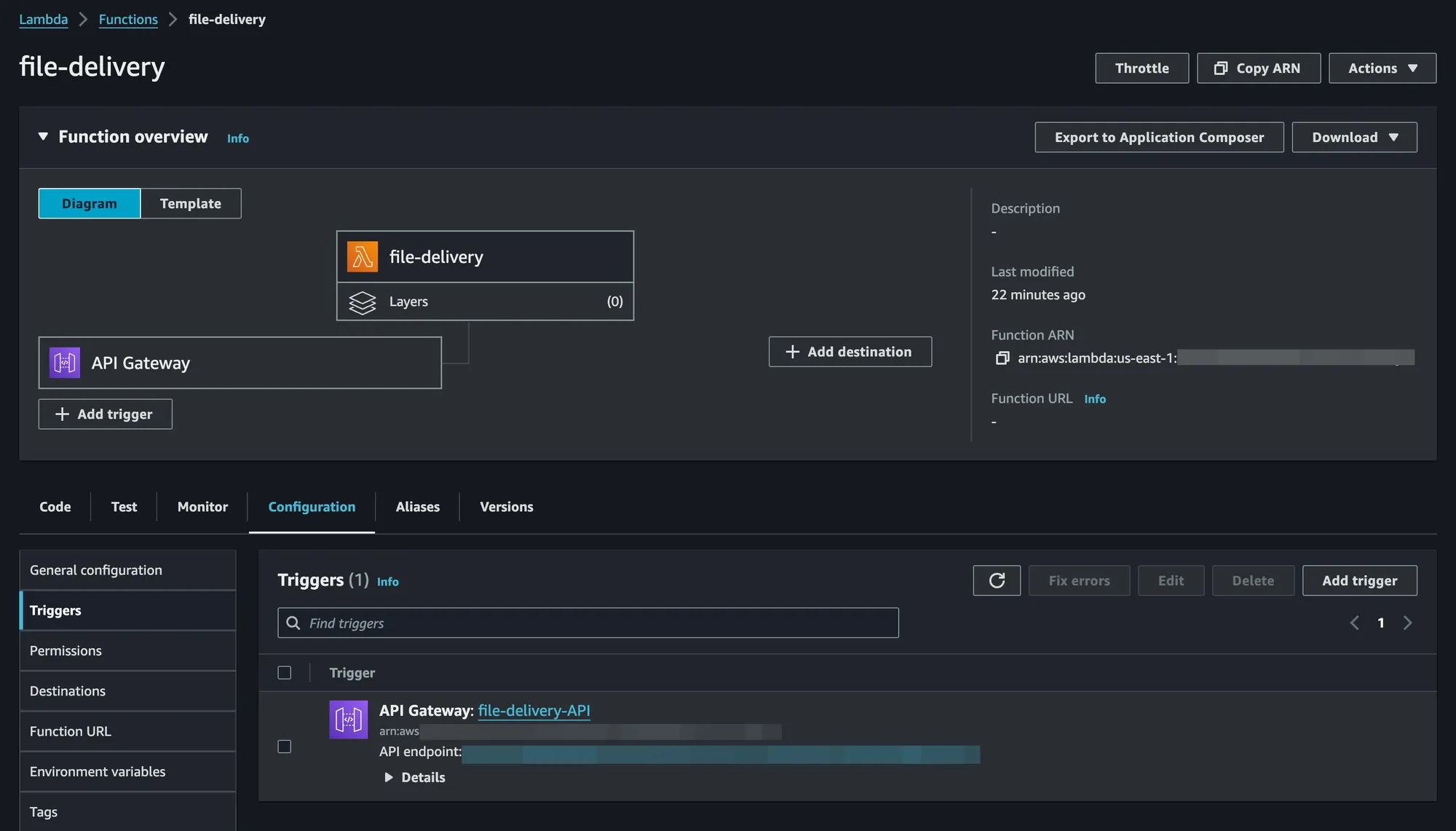Click the Edit trigger button

1171,580
